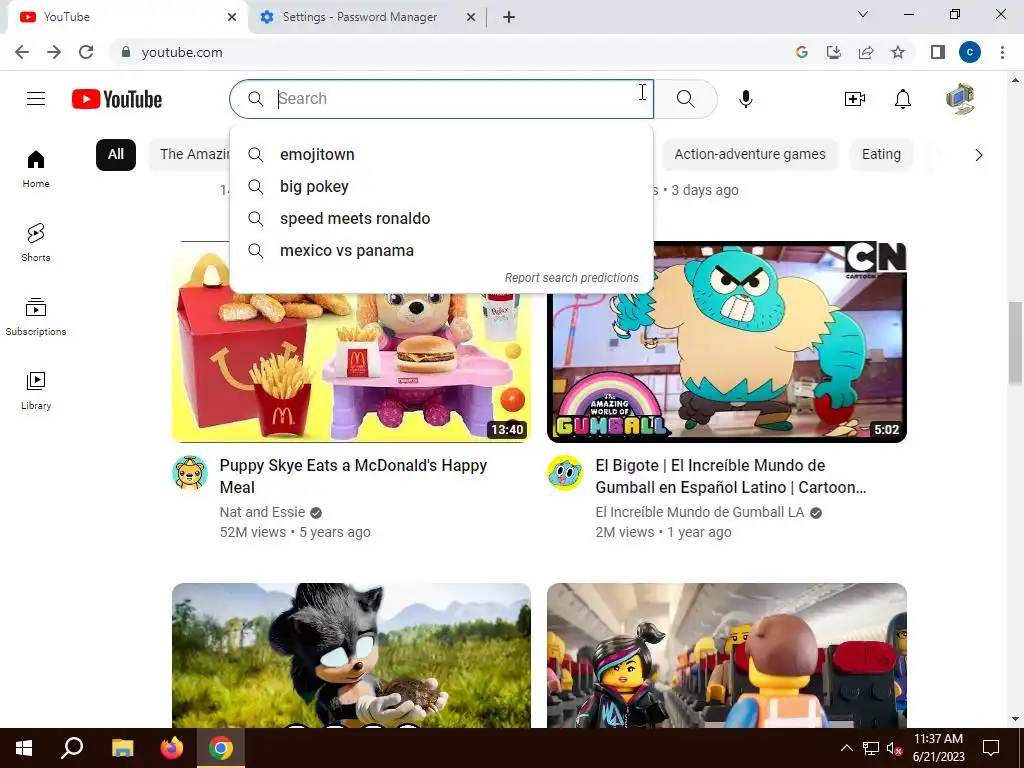Open the tab search dropdown chevron

coord(863,14)
